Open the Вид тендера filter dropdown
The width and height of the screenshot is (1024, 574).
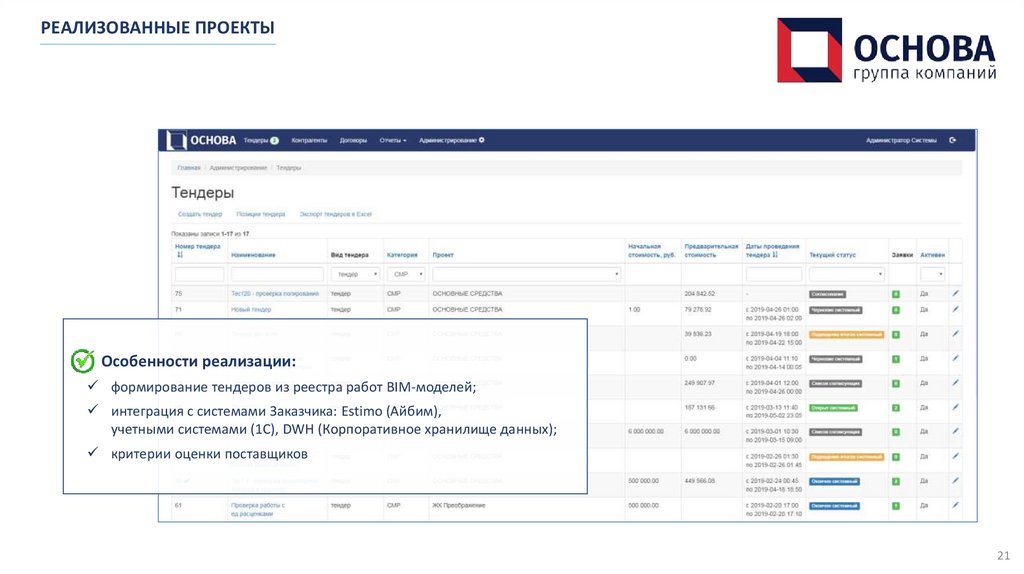tap(355, 274)
